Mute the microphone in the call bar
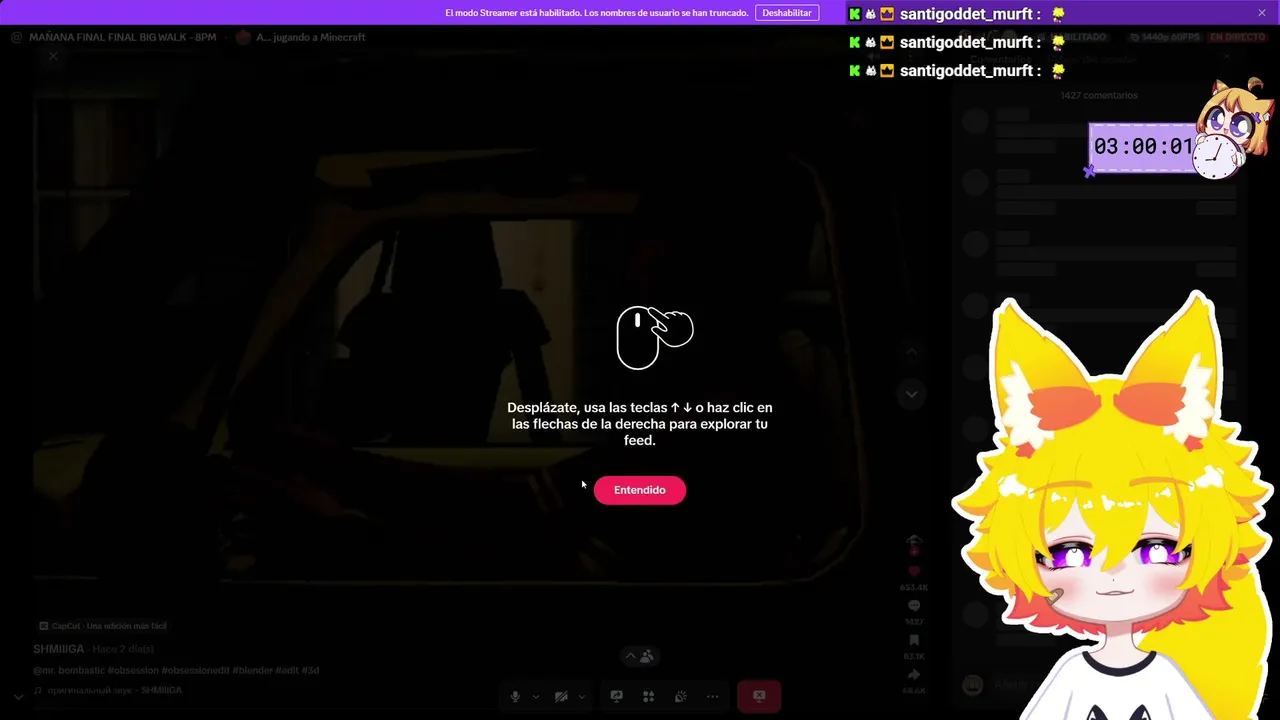This screenshot has height=720, width=1280. [515, 696]
